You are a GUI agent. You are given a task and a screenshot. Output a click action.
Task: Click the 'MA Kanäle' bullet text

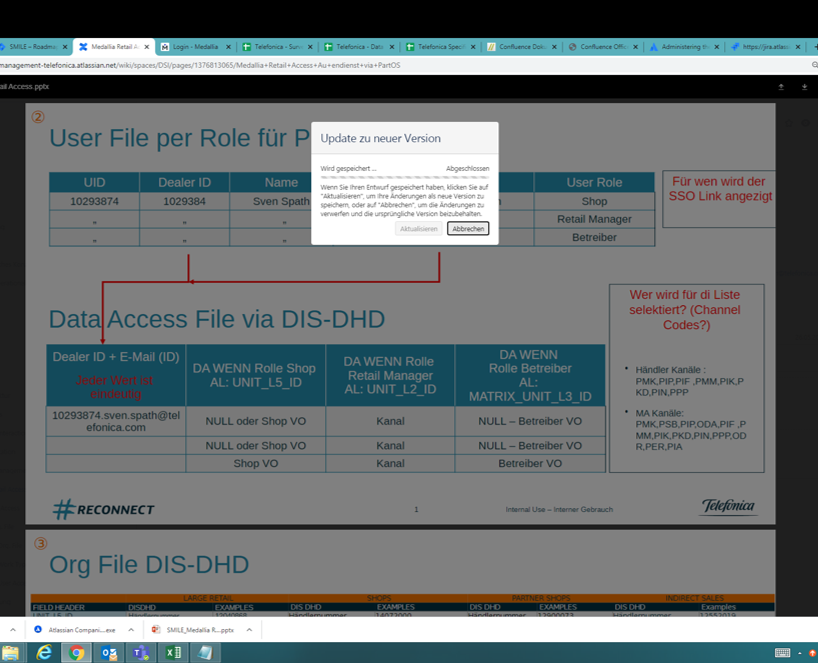[x=690, y=430]
